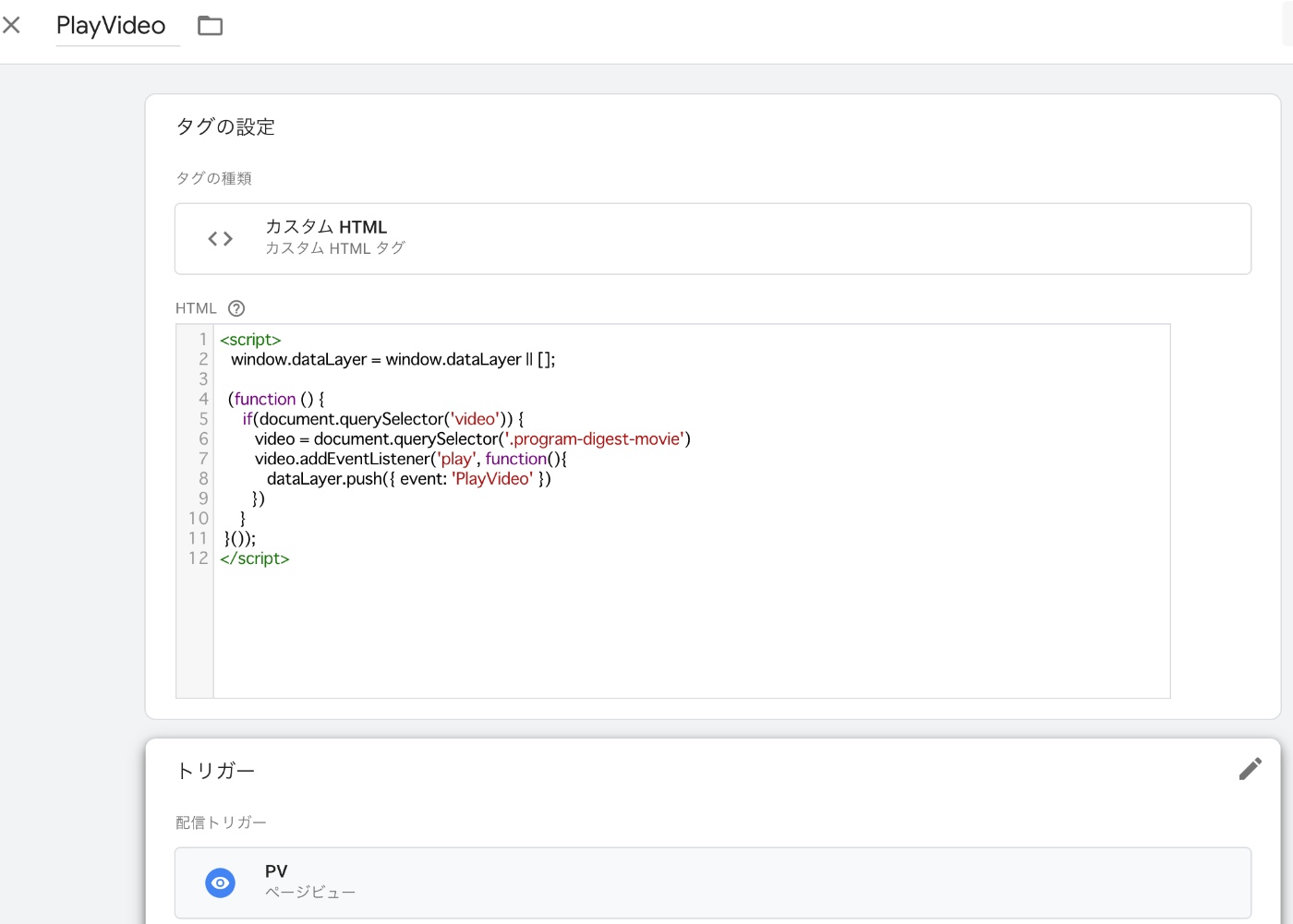This screenshot has width=1293, height=924.
Task: Click the if(document.querySelector('video')) line
Action: point(383,419)
